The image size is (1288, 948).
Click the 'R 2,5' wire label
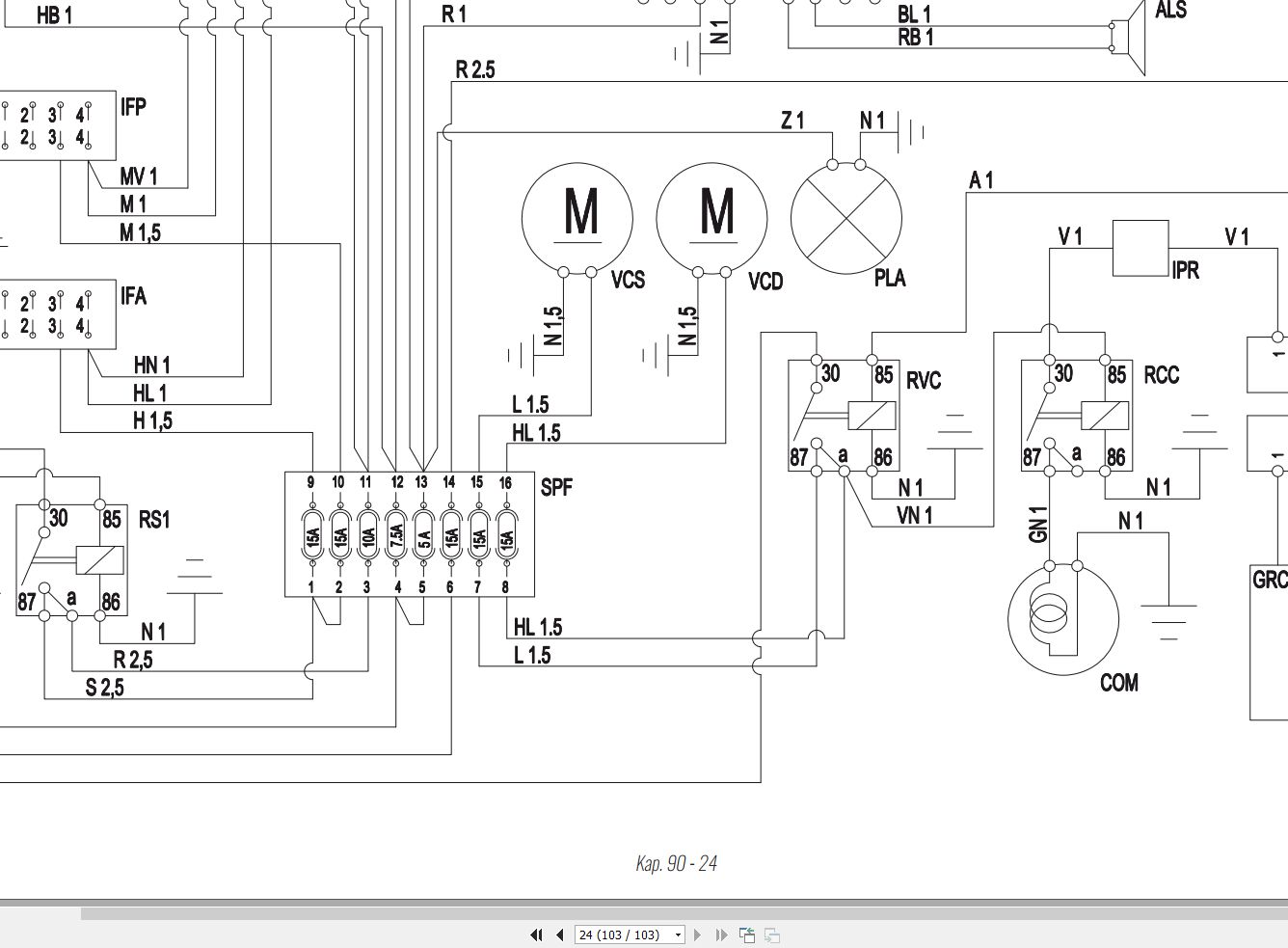(133, 660)
